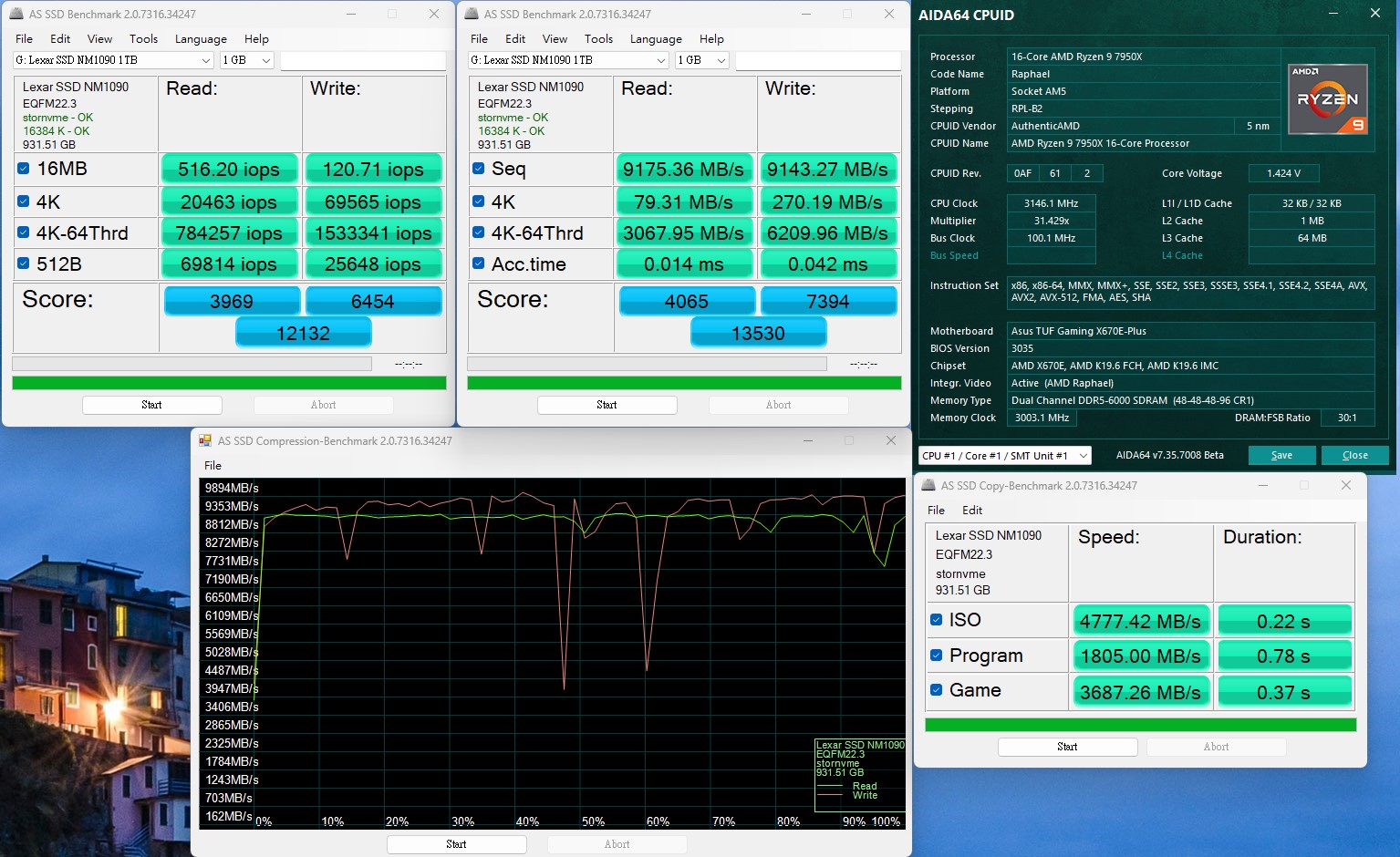Click green progress bar in middle benchmark window
1400x857 pixels.
click(x=684, y=383)
